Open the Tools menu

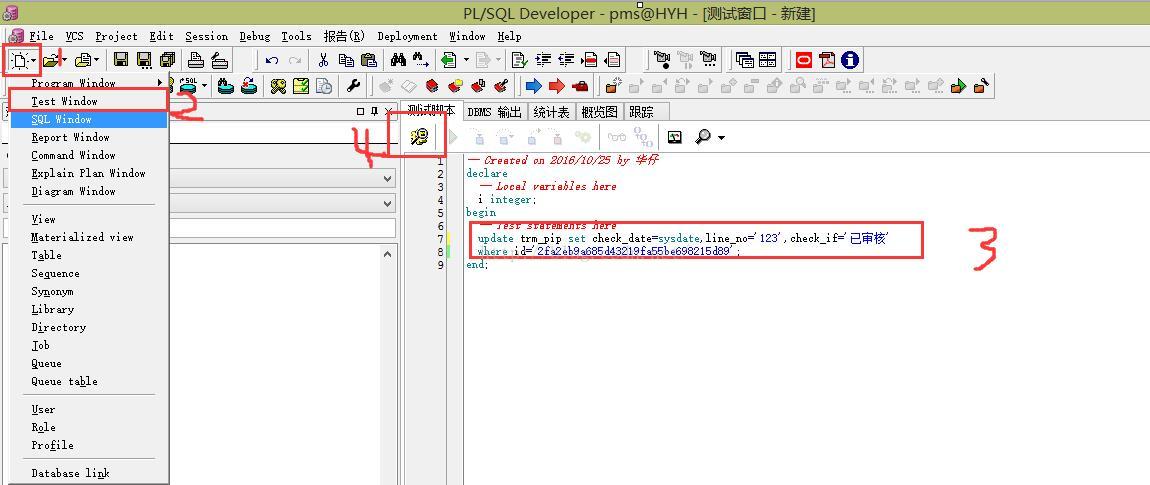click(296, 36)
